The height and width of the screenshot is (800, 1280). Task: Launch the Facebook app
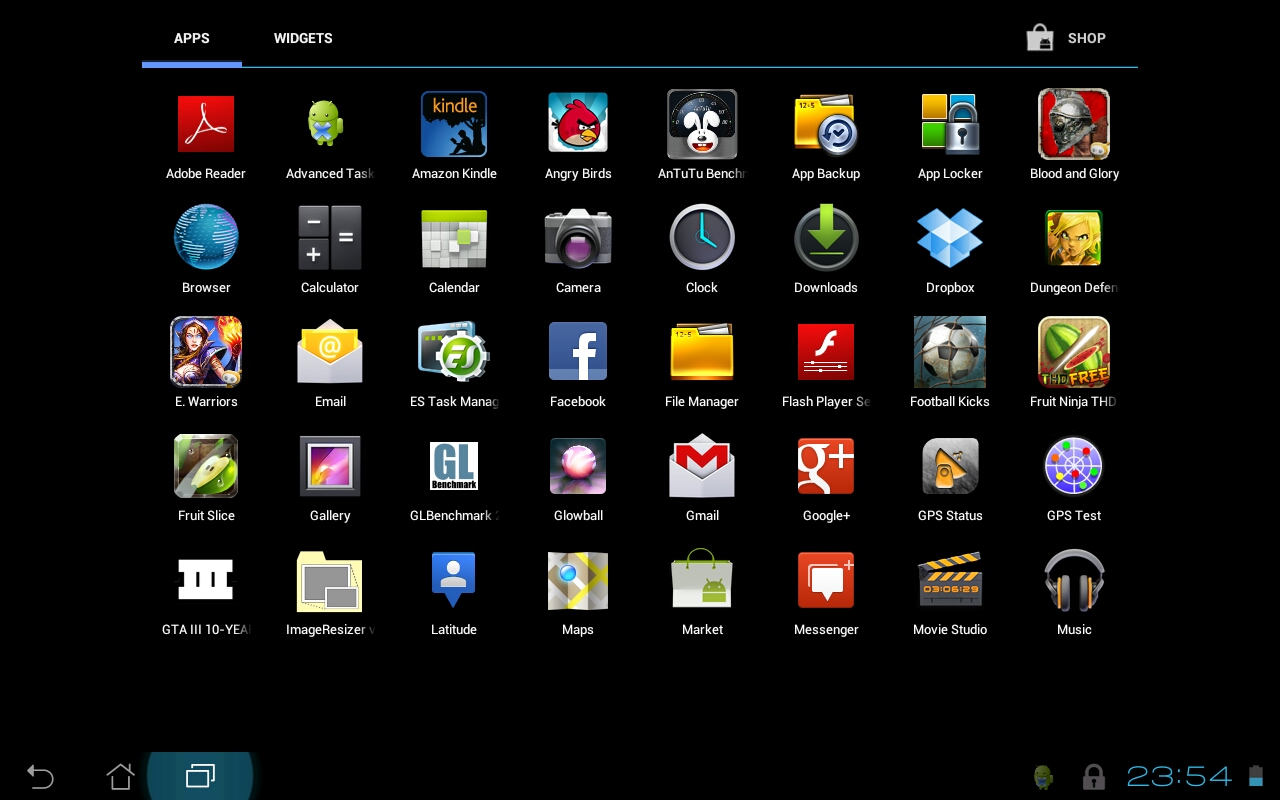click(578, 352)
